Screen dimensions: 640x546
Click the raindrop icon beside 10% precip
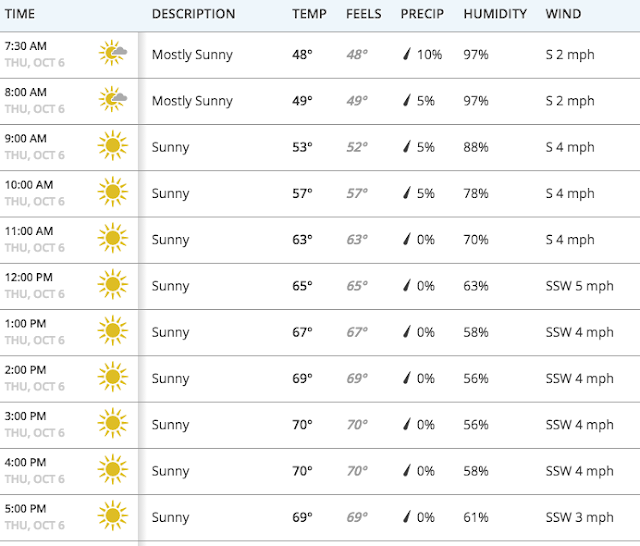[x=407, y=54]
